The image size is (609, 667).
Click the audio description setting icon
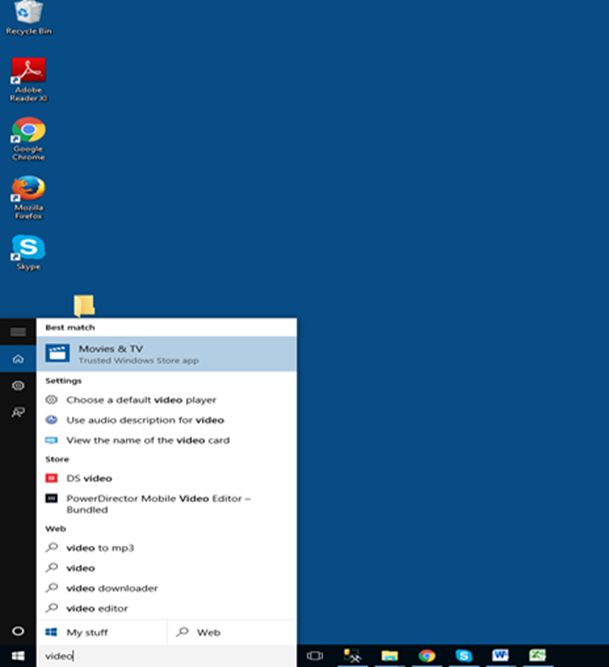51,420
